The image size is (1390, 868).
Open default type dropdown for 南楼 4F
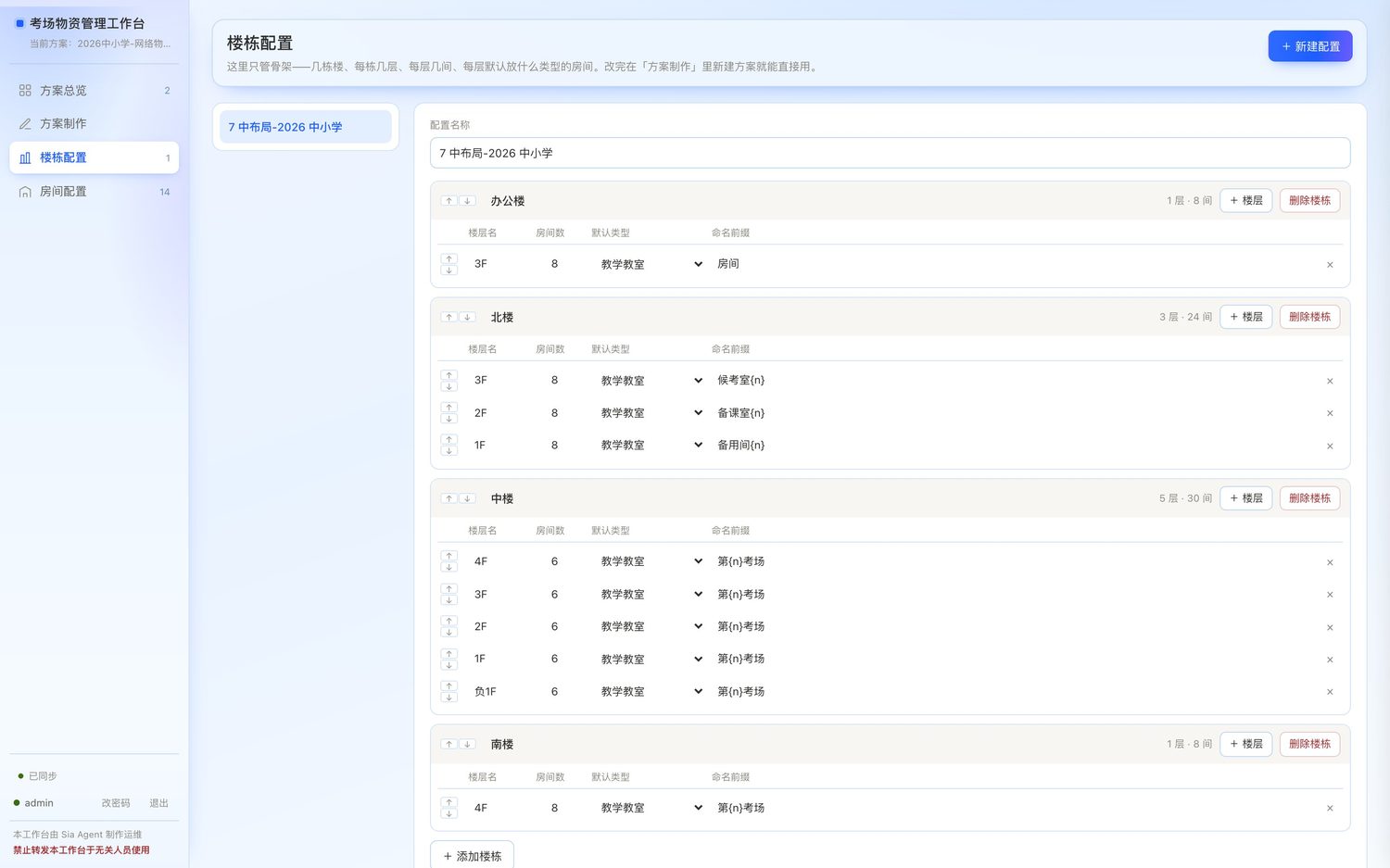pyautogui.click(x=651, y=808)
